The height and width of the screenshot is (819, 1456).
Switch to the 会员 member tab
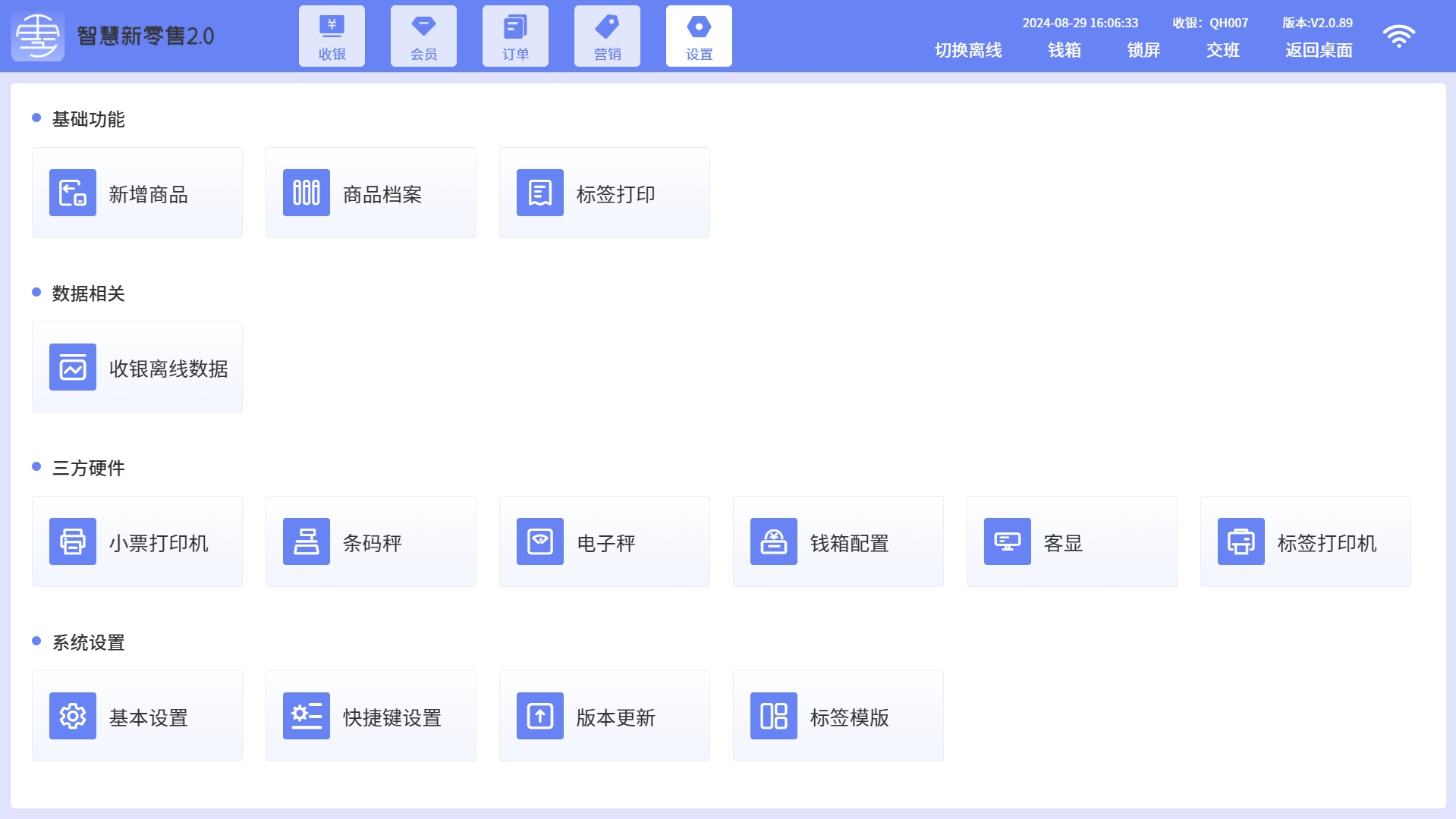coord(423,36)
